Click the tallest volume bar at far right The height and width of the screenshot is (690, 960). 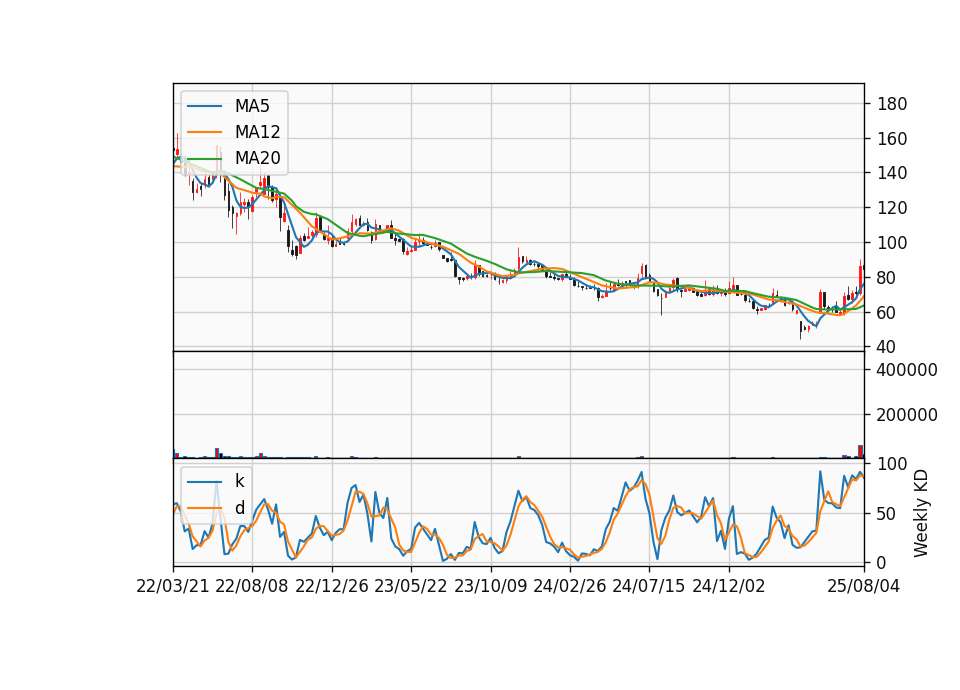(x=861, y=452)
